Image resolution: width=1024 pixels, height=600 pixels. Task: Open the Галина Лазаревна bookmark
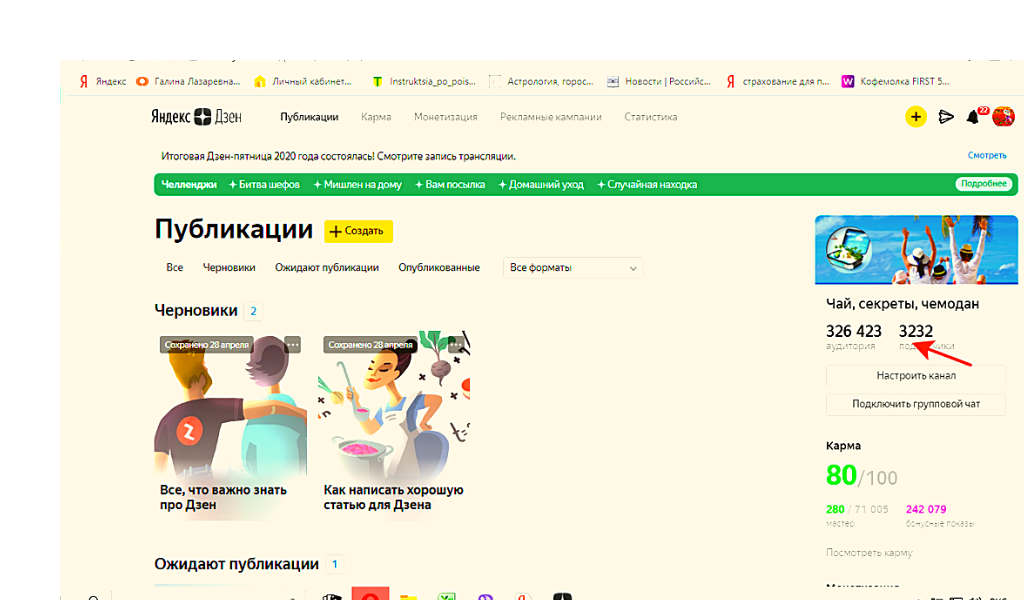click(188, 82)
